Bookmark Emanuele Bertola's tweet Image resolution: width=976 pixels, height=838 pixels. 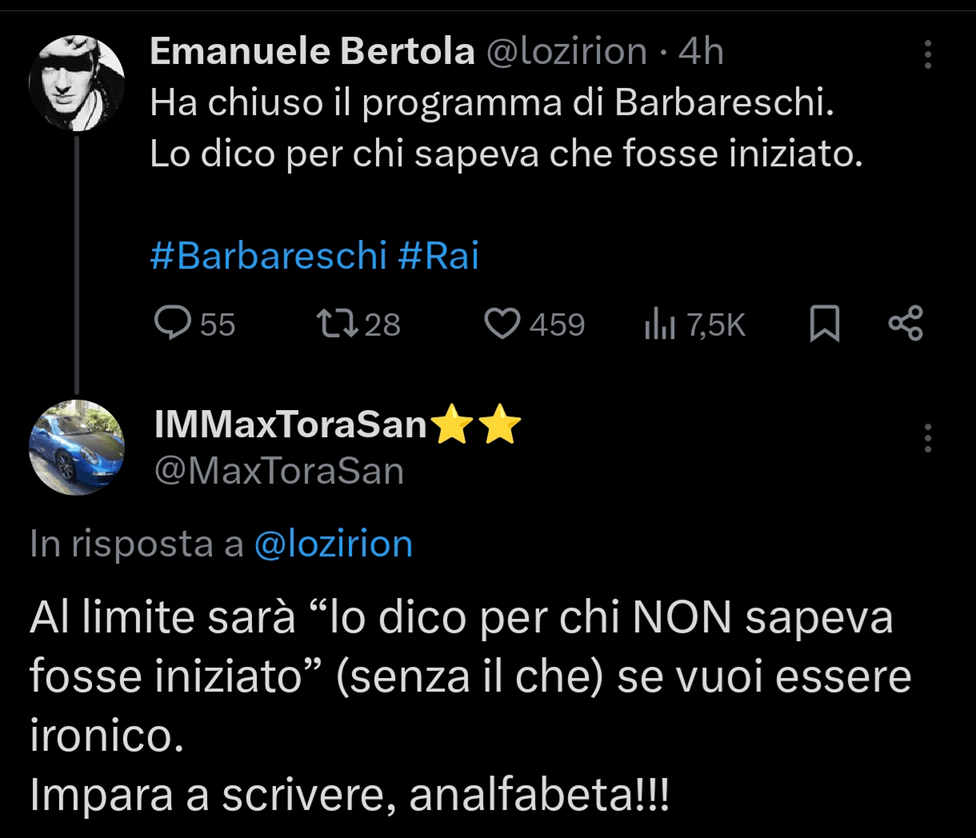pyautogui.click(x=824, y=323)
